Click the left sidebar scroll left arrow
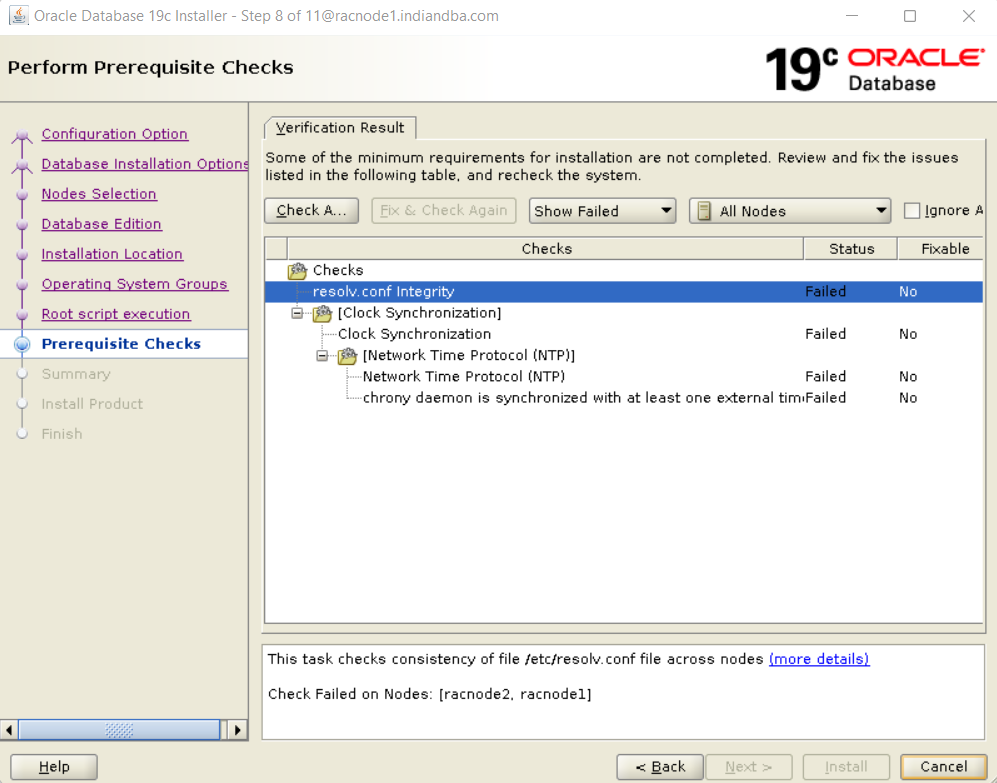 pos(9,730)
